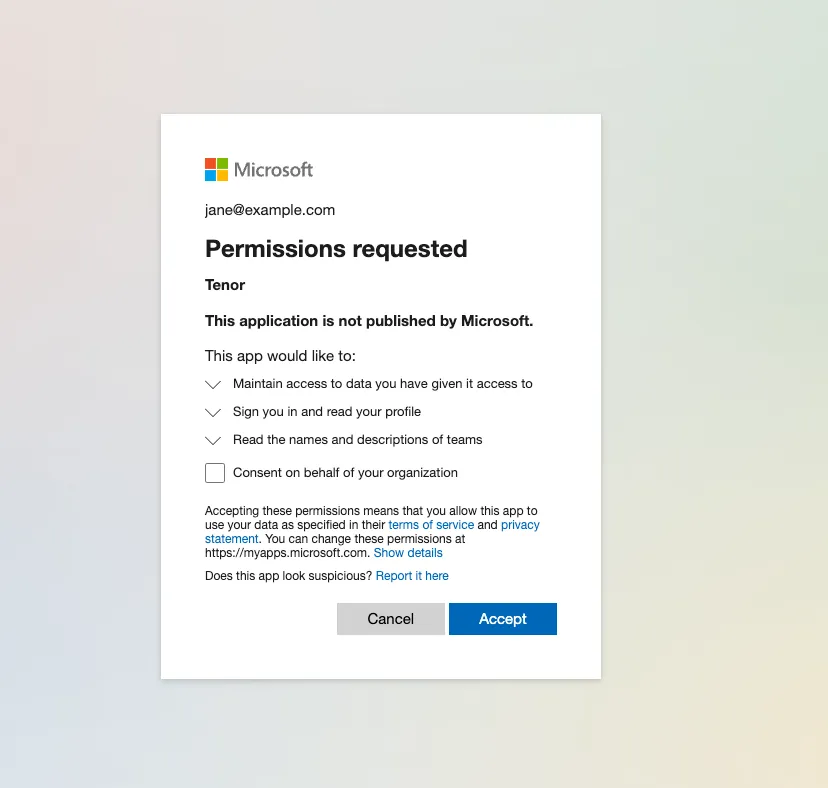
Task: Click the Tenor application name
Action: point(225,285)
